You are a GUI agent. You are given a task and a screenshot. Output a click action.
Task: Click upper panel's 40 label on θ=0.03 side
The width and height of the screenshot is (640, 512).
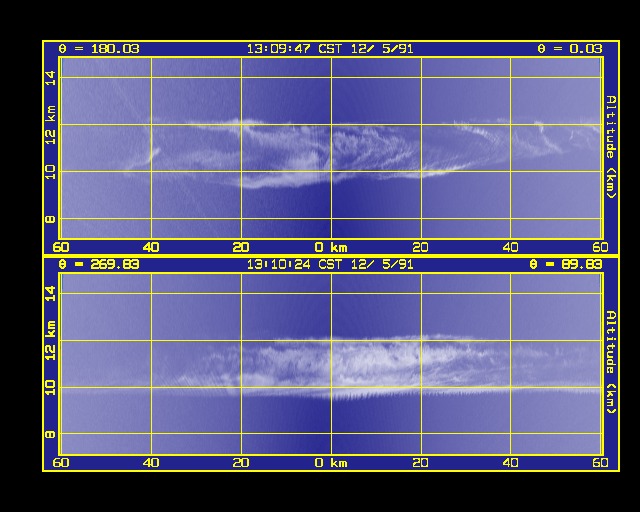click(510, 247)
